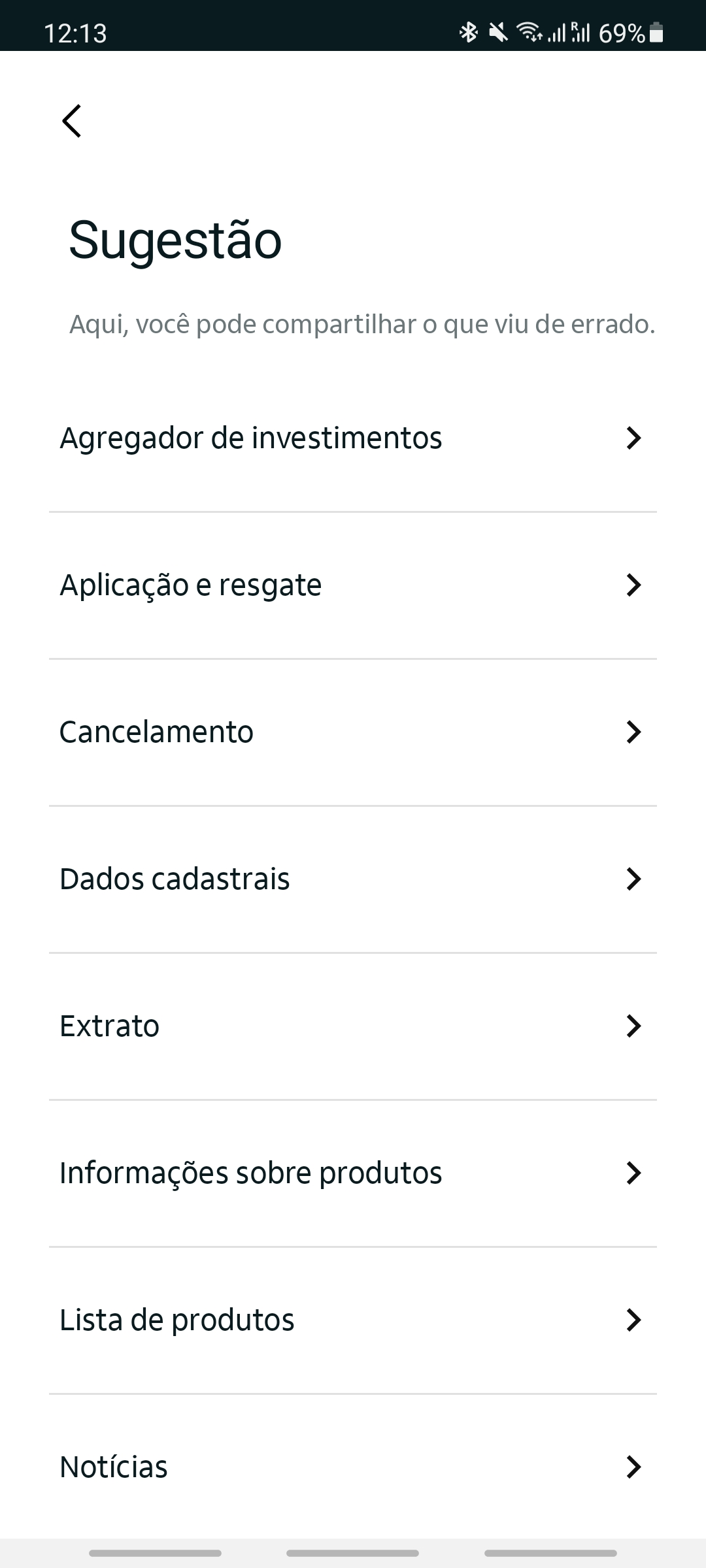Choose the Notícias category
Screen dimensions: 706x1568
(114, 1467)
